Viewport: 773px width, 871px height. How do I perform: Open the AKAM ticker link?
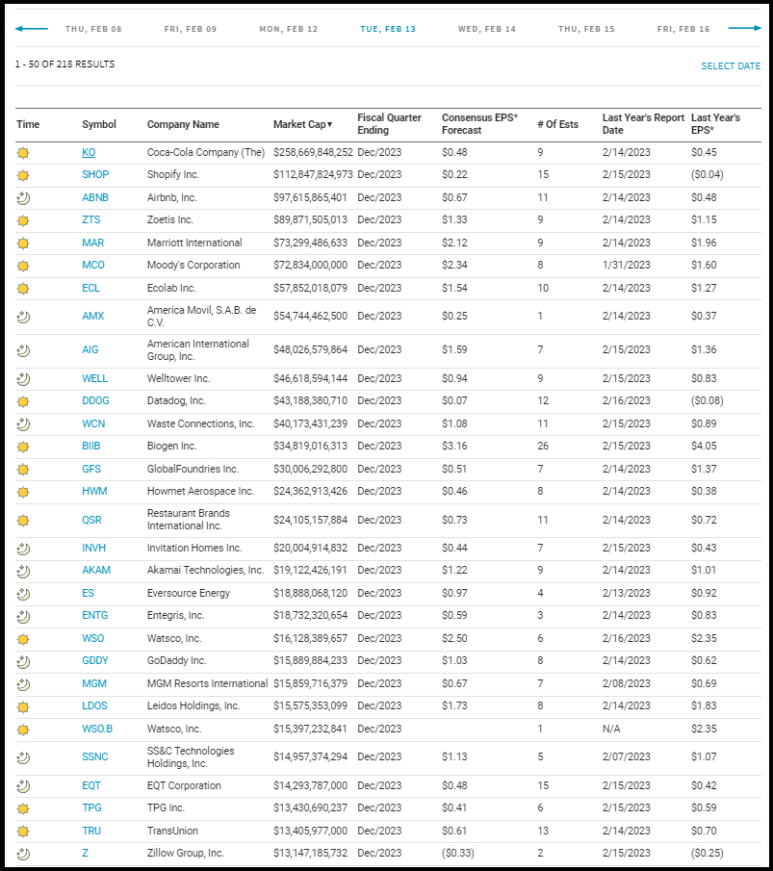96,570
